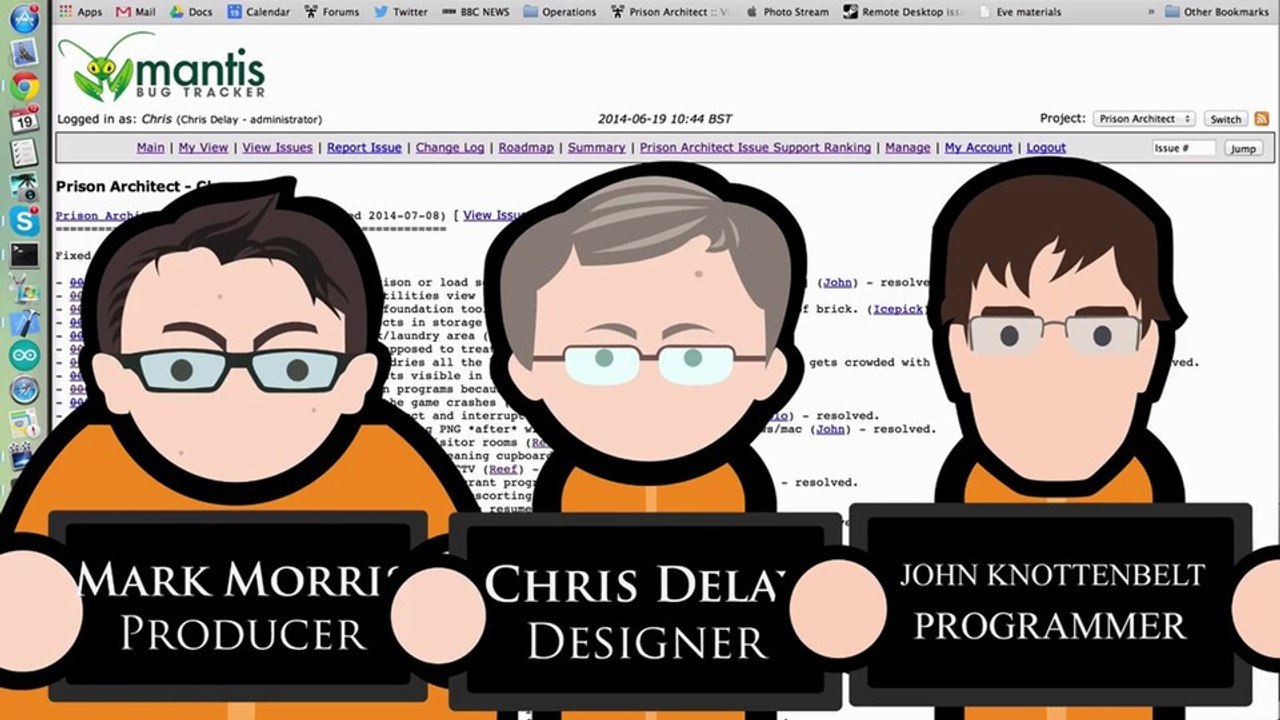Open the Mail bookmark
This screenshot has width=1280, height=720.
click(136, 12)
